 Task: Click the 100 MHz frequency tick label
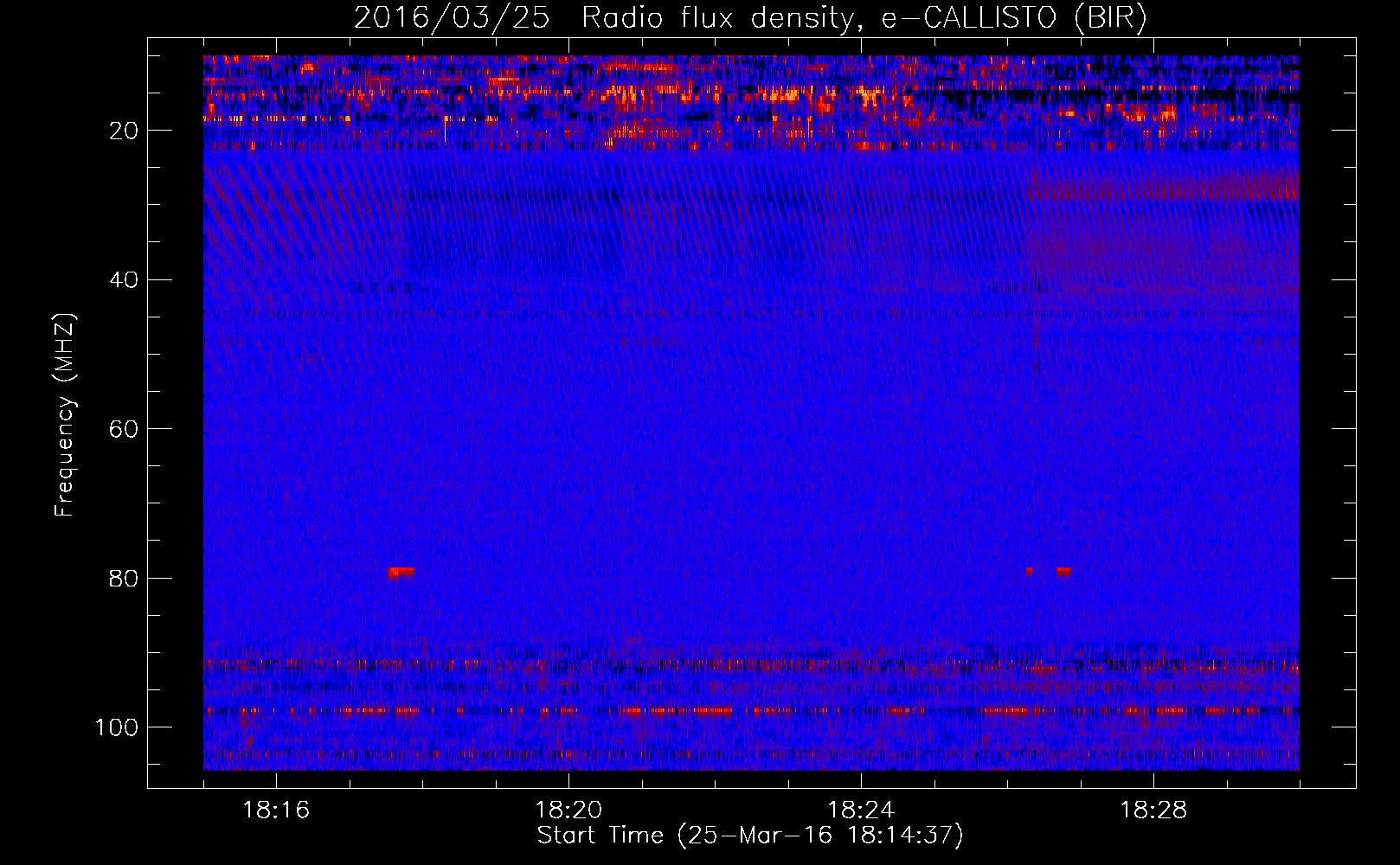(117, 727)
